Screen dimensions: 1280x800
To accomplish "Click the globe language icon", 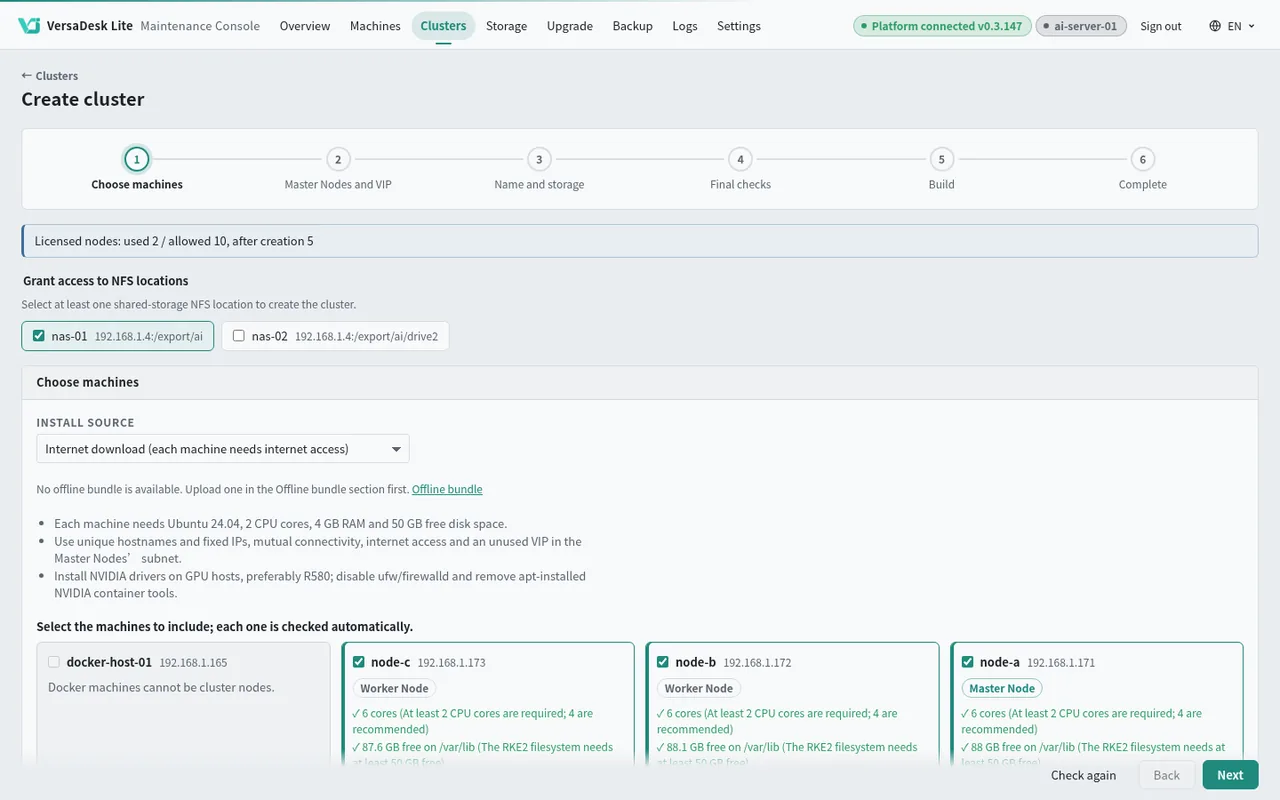I will [x=1215, y=26].
